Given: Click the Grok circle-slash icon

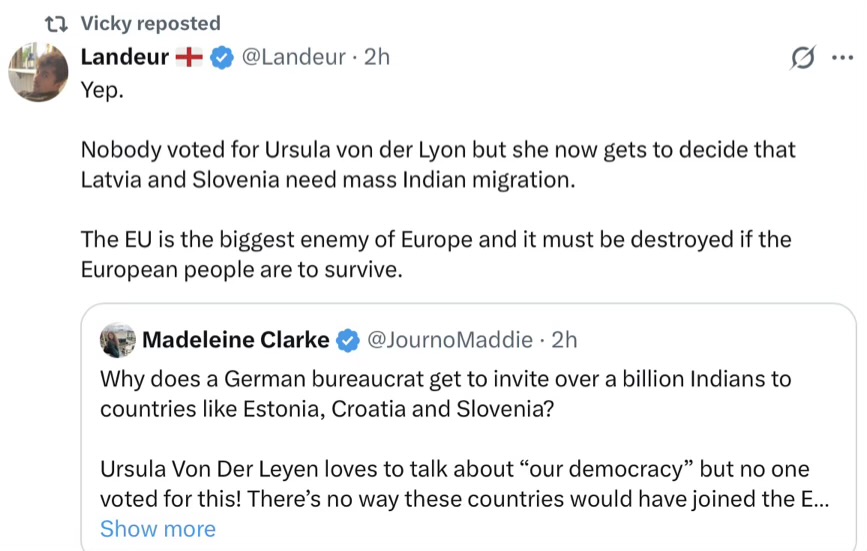Looking at the screenshot, I should (802, 58).
